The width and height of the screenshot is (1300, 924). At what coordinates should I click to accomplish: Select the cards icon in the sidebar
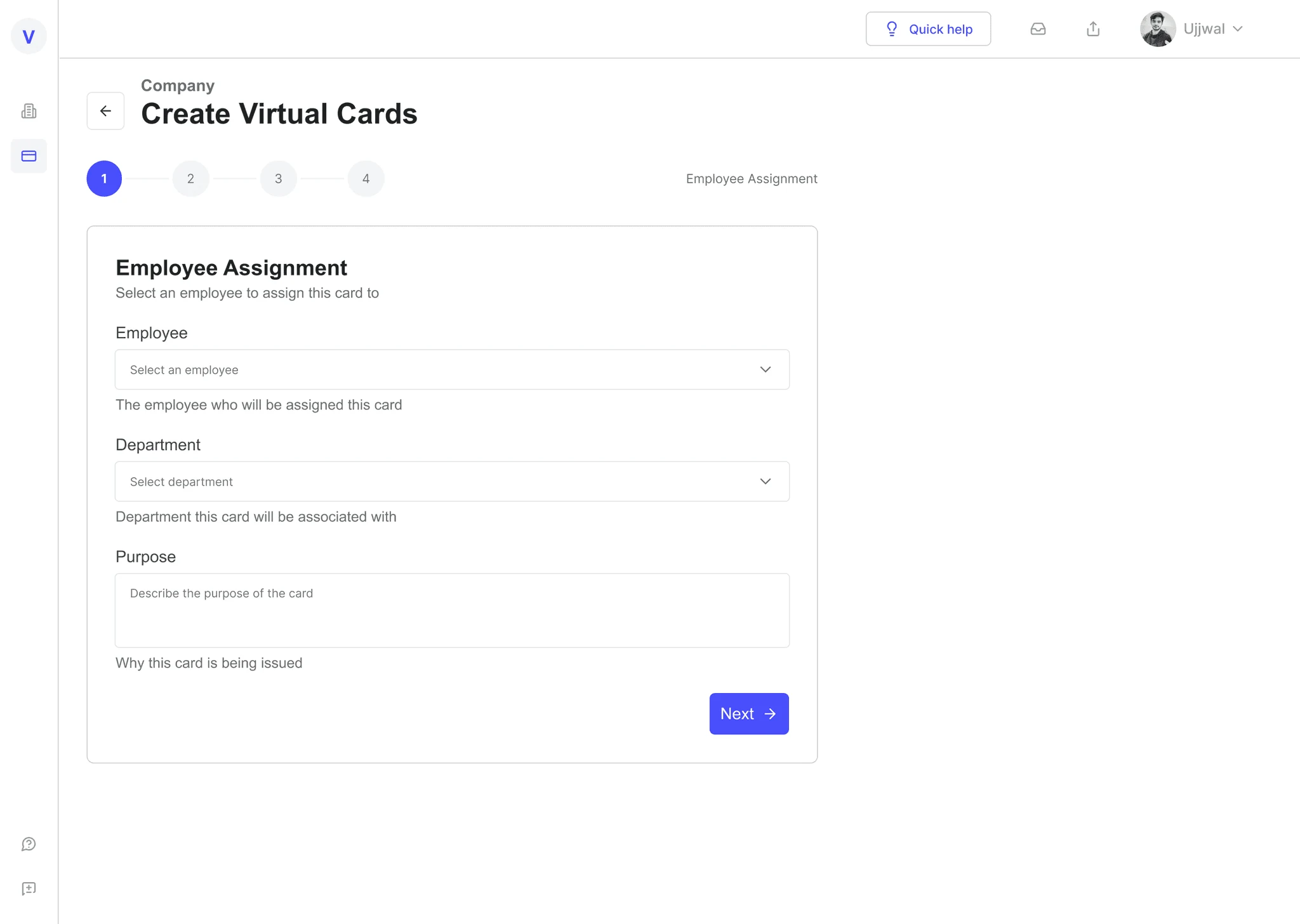click(29, 156)
